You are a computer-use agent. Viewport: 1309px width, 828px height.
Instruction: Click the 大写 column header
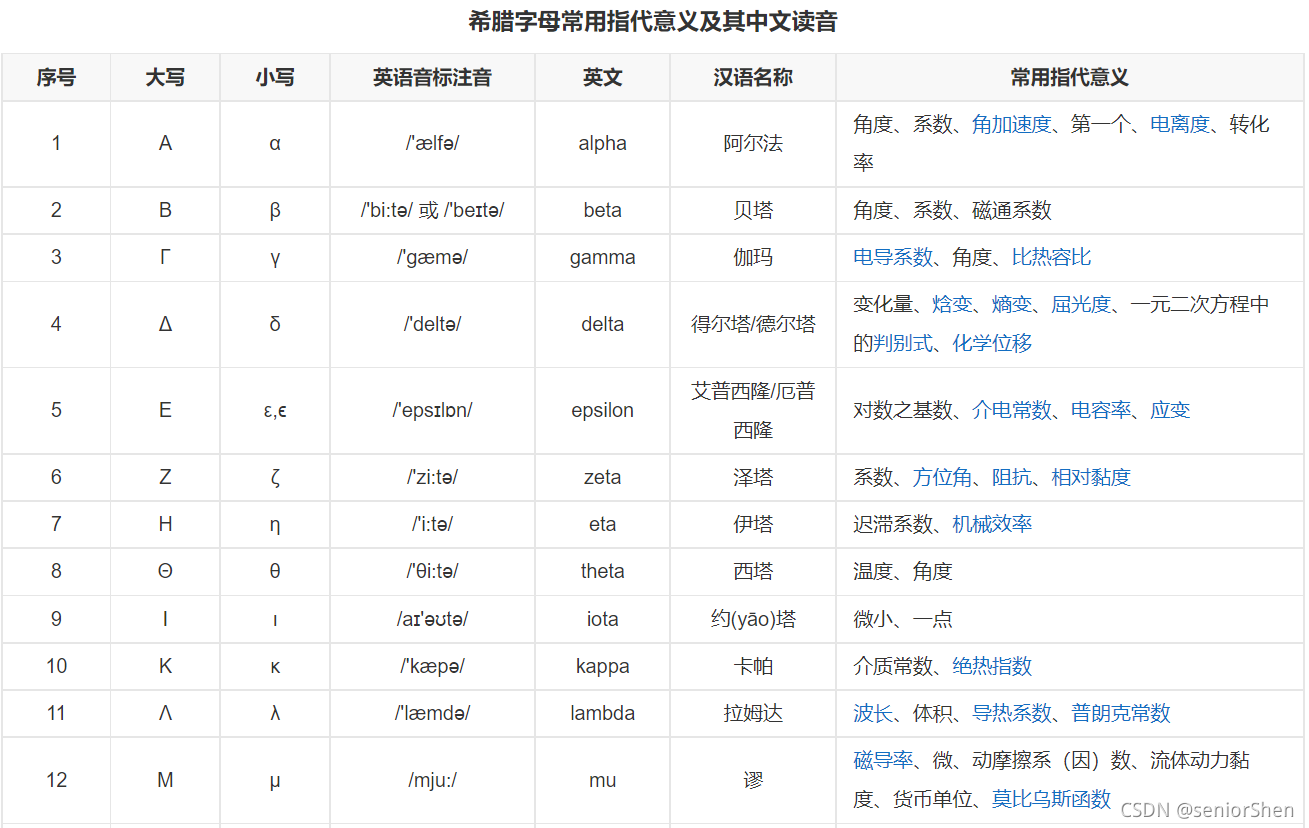165,77
